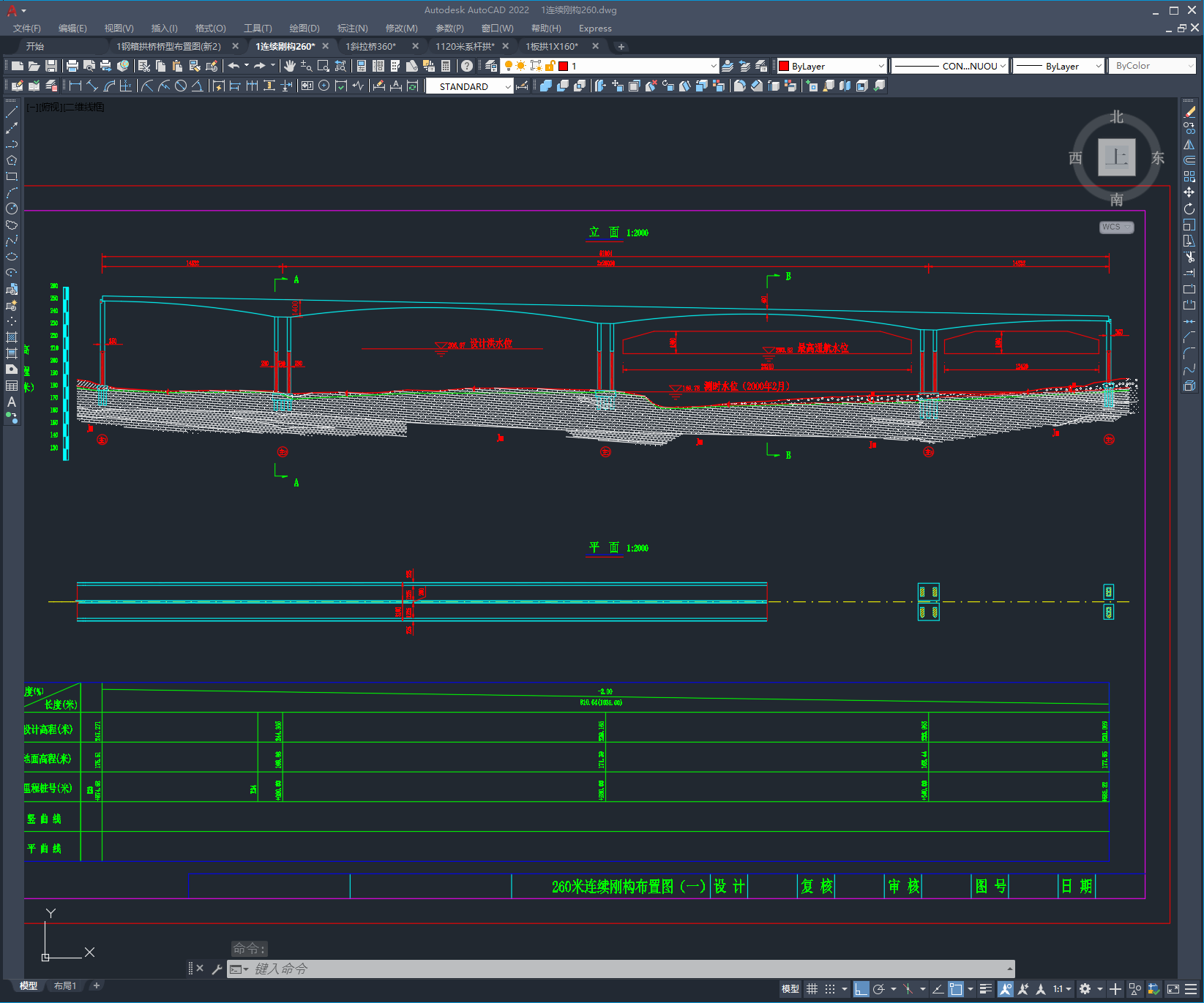
Task: Expand the undo history dropdown arrow
Action: pyautogui.click(x=247, y=66)
